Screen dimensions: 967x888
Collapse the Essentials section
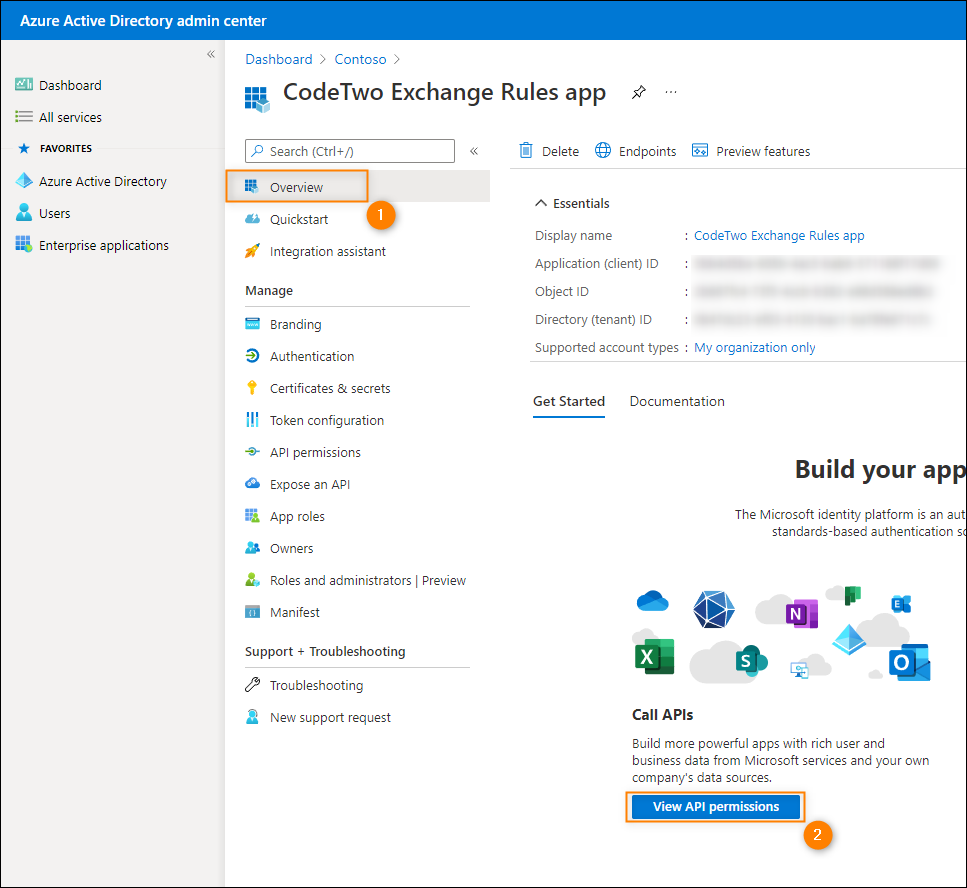541,203
